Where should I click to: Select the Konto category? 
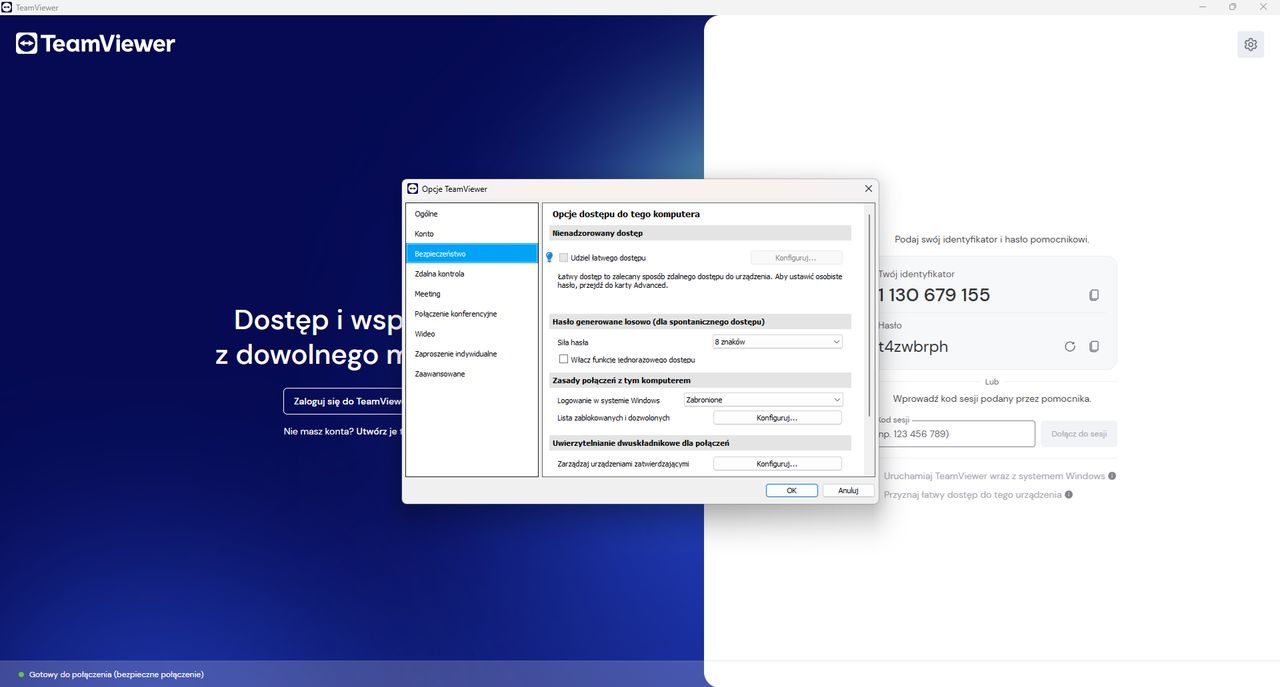pyautogui.click(x=472, y=234)
